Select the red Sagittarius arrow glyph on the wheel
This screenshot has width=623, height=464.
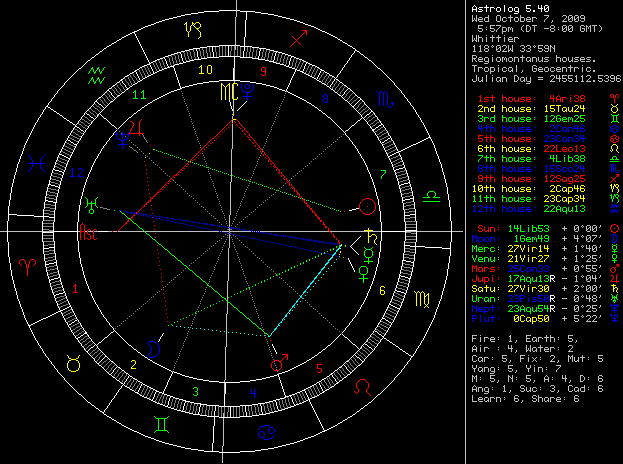(x=297, y=40)
